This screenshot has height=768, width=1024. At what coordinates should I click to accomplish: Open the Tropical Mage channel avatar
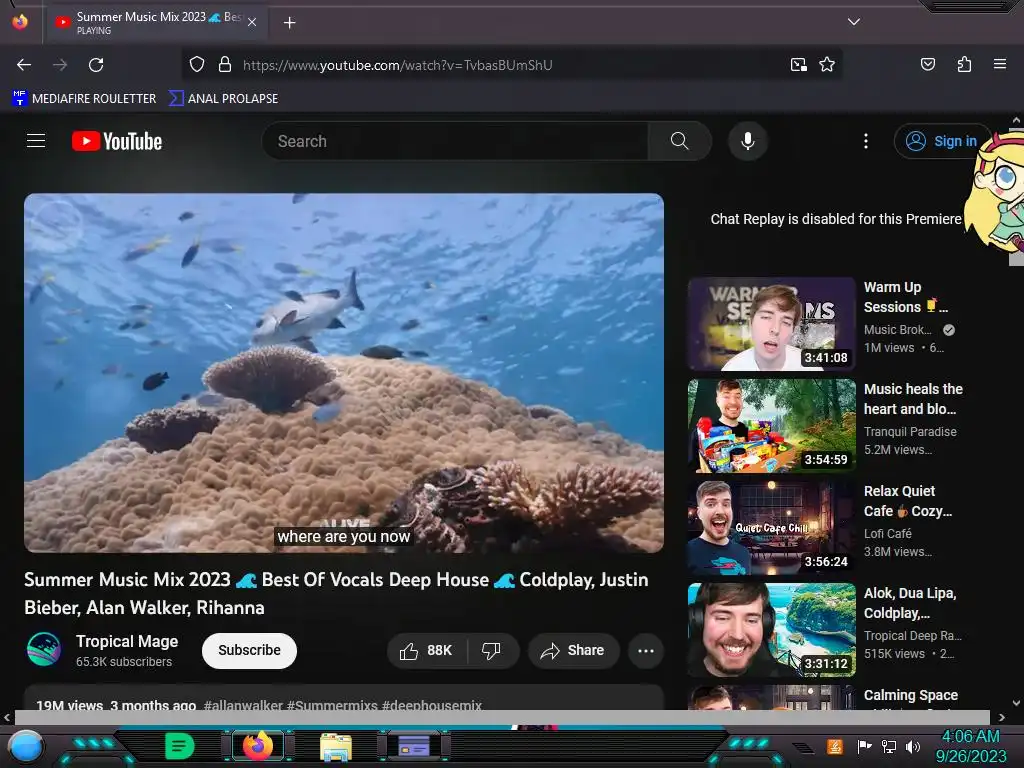tap(44, 648)
